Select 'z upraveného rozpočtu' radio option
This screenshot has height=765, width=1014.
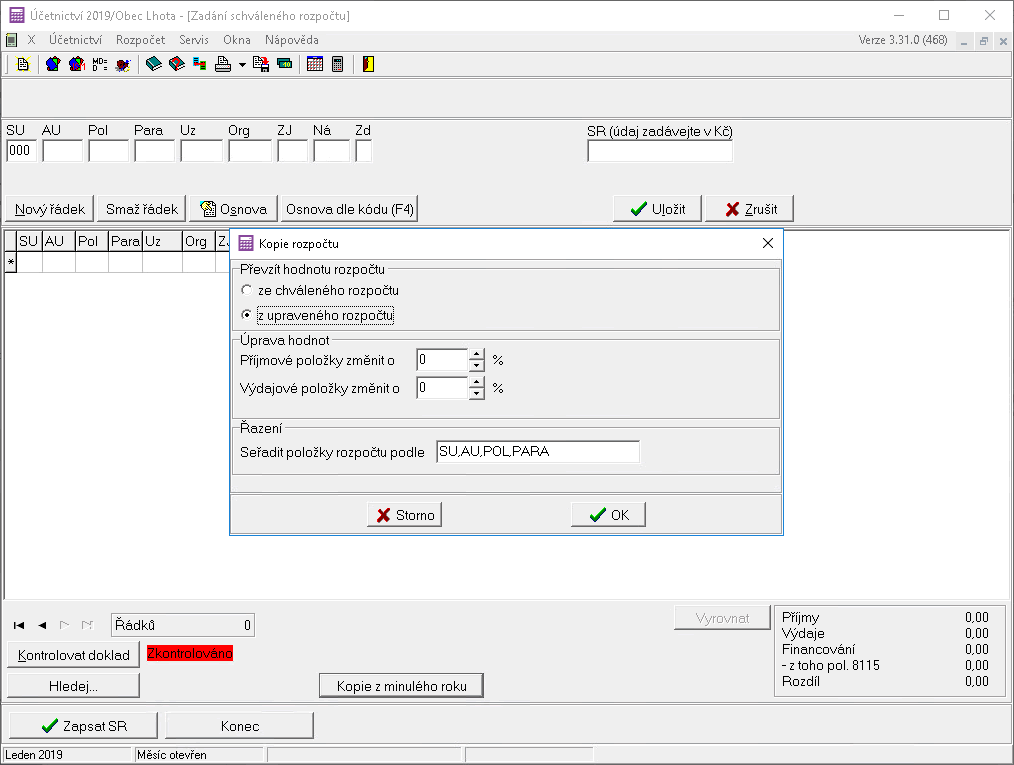[246, 315]
